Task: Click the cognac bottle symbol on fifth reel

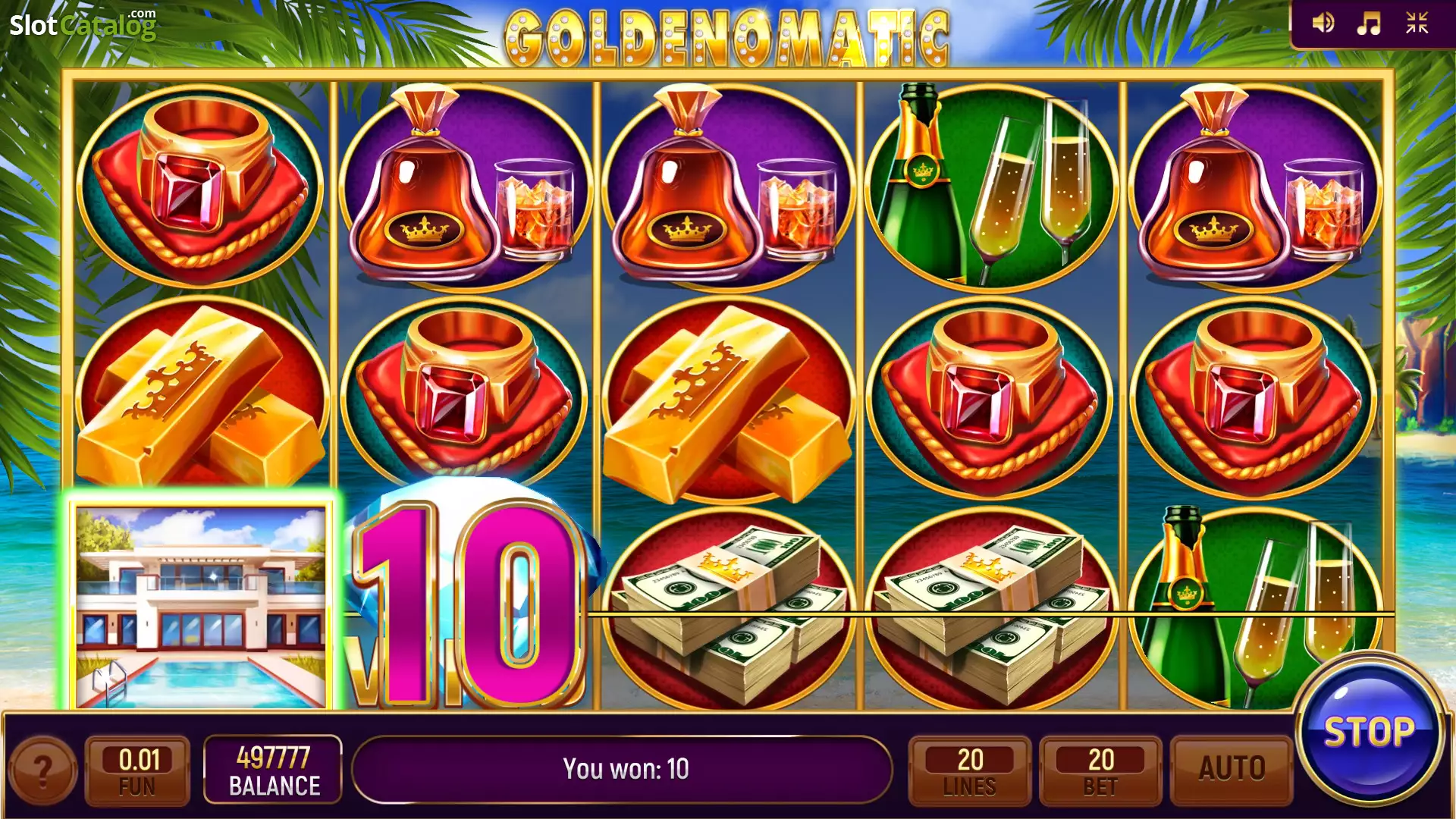Action: [x=1254, y=186]
